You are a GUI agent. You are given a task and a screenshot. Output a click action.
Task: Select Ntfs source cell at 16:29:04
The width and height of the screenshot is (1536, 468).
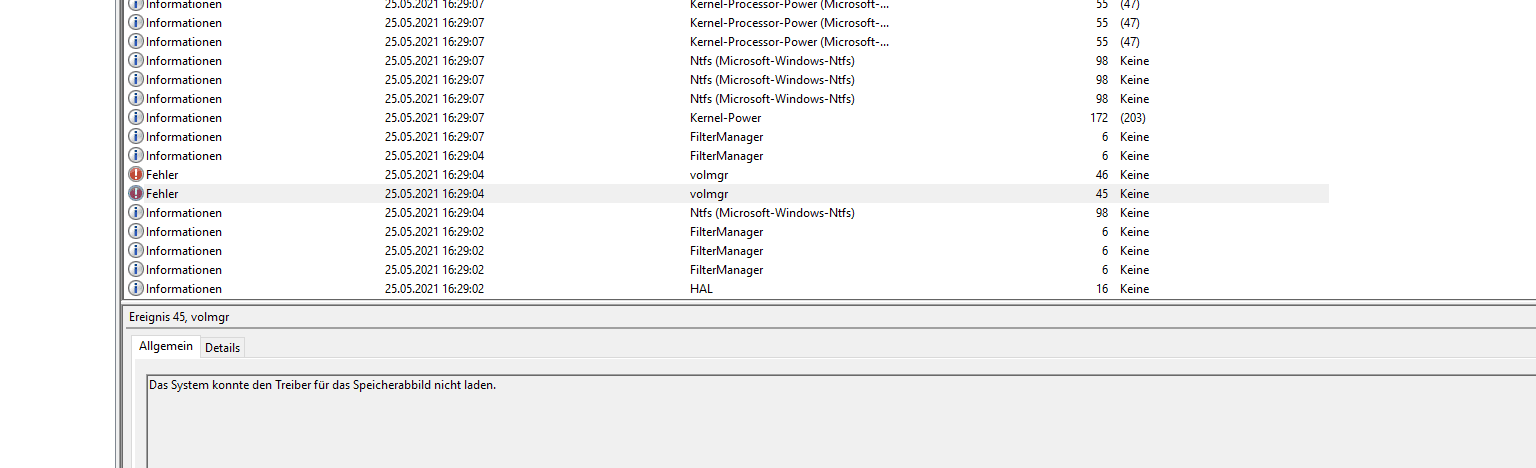point(772,213)
